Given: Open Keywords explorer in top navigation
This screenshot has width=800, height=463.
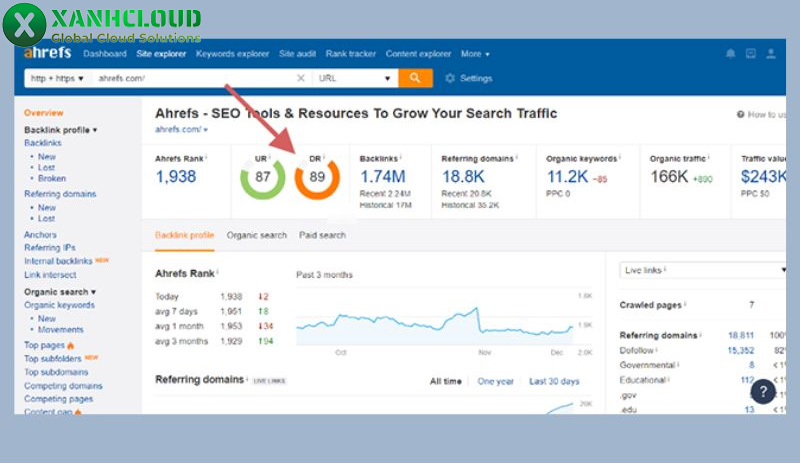Looking at the screenshot, I should click(x=232, y=54).
